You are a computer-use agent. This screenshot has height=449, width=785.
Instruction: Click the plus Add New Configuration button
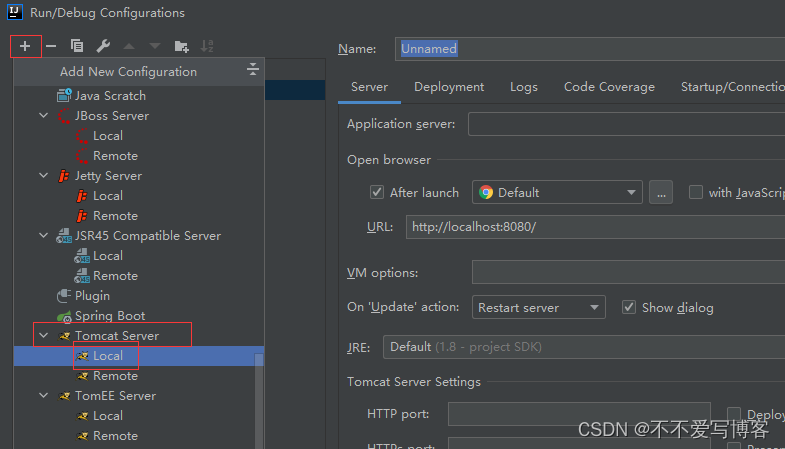click(x=25, y=47)
